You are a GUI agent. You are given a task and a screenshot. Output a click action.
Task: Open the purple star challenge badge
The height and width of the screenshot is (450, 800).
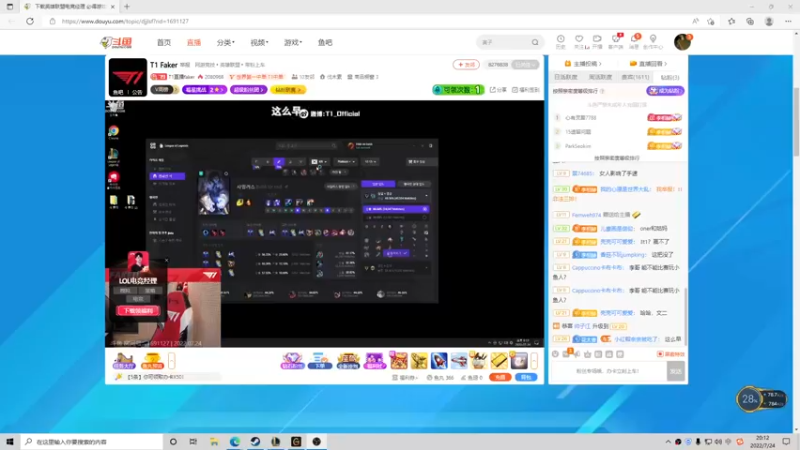[x=204, y=90]
